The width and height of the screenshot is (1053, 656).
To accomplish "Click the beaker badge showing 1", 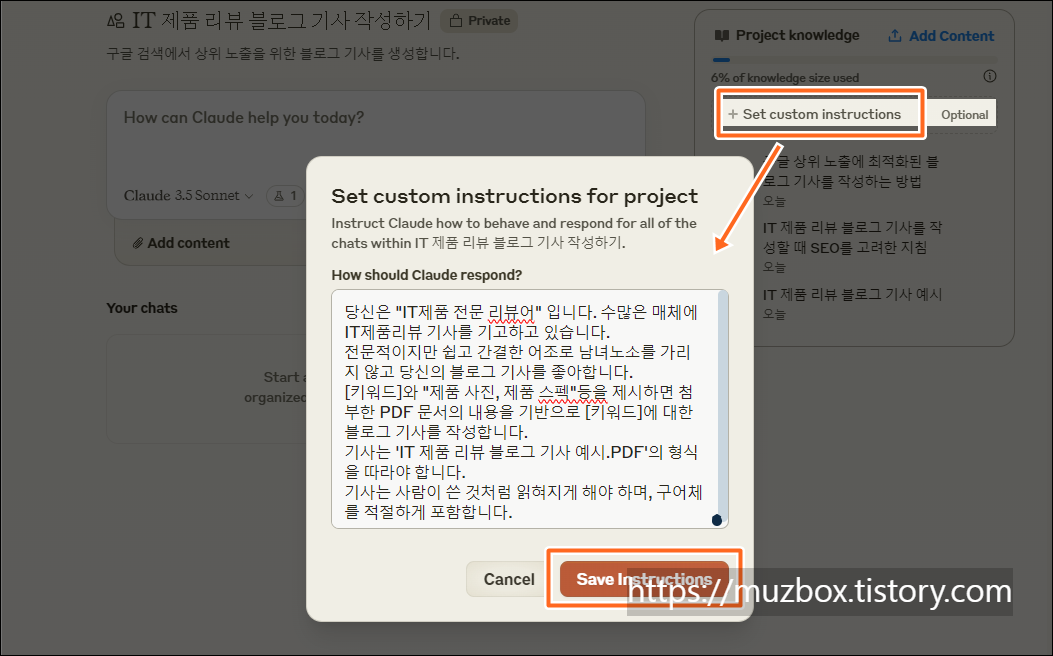I will tap(285, 195).
